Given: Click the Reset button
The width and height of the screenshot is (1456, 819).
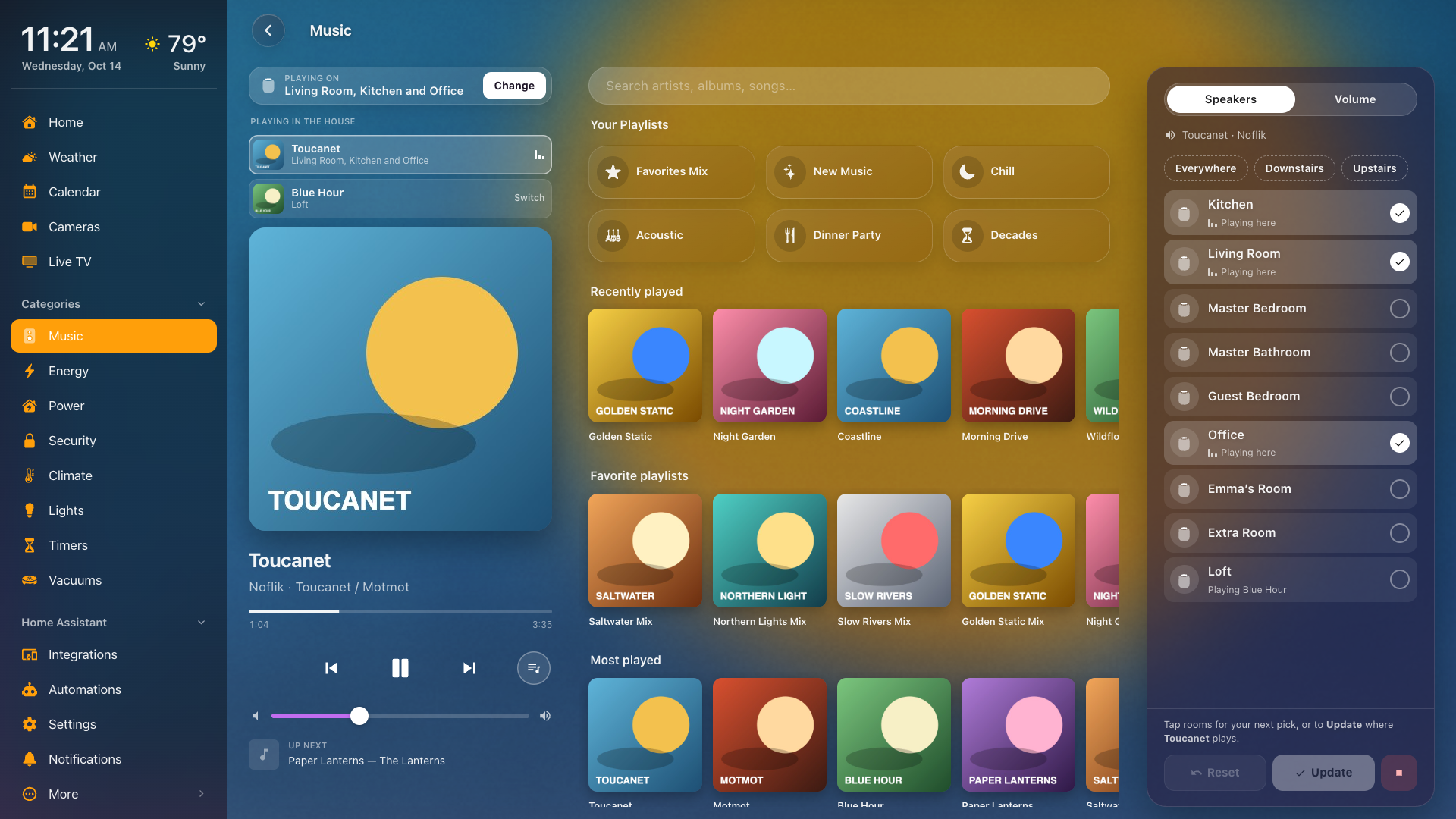Looking at the screenshot, I should 1215,773.
